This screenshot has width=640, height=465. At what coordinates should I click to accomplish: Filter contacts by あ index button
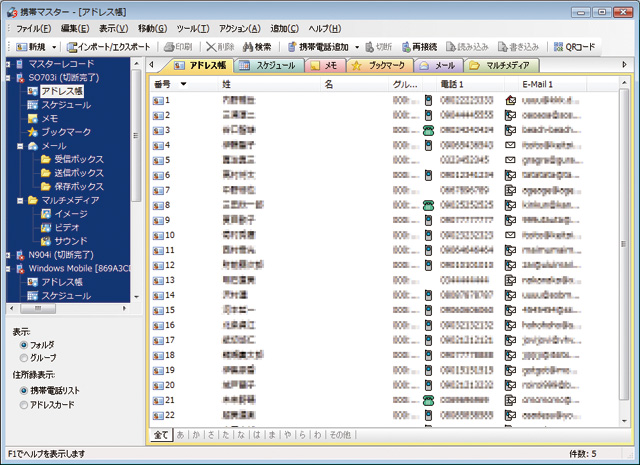click(x=180, y=435)
